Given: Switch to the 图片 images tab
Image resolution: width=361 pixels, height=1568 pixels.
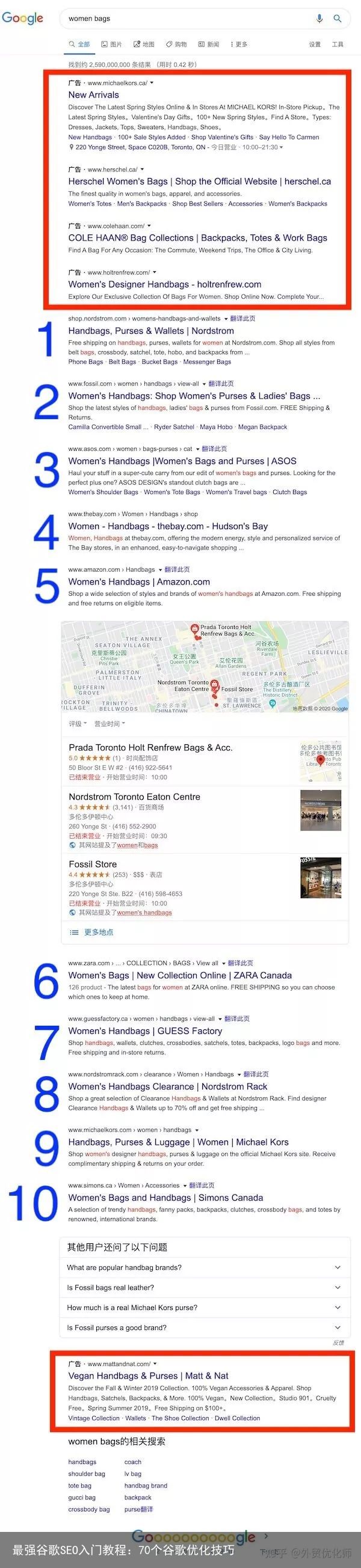Looking at the screenshot, I should (111, 44).
